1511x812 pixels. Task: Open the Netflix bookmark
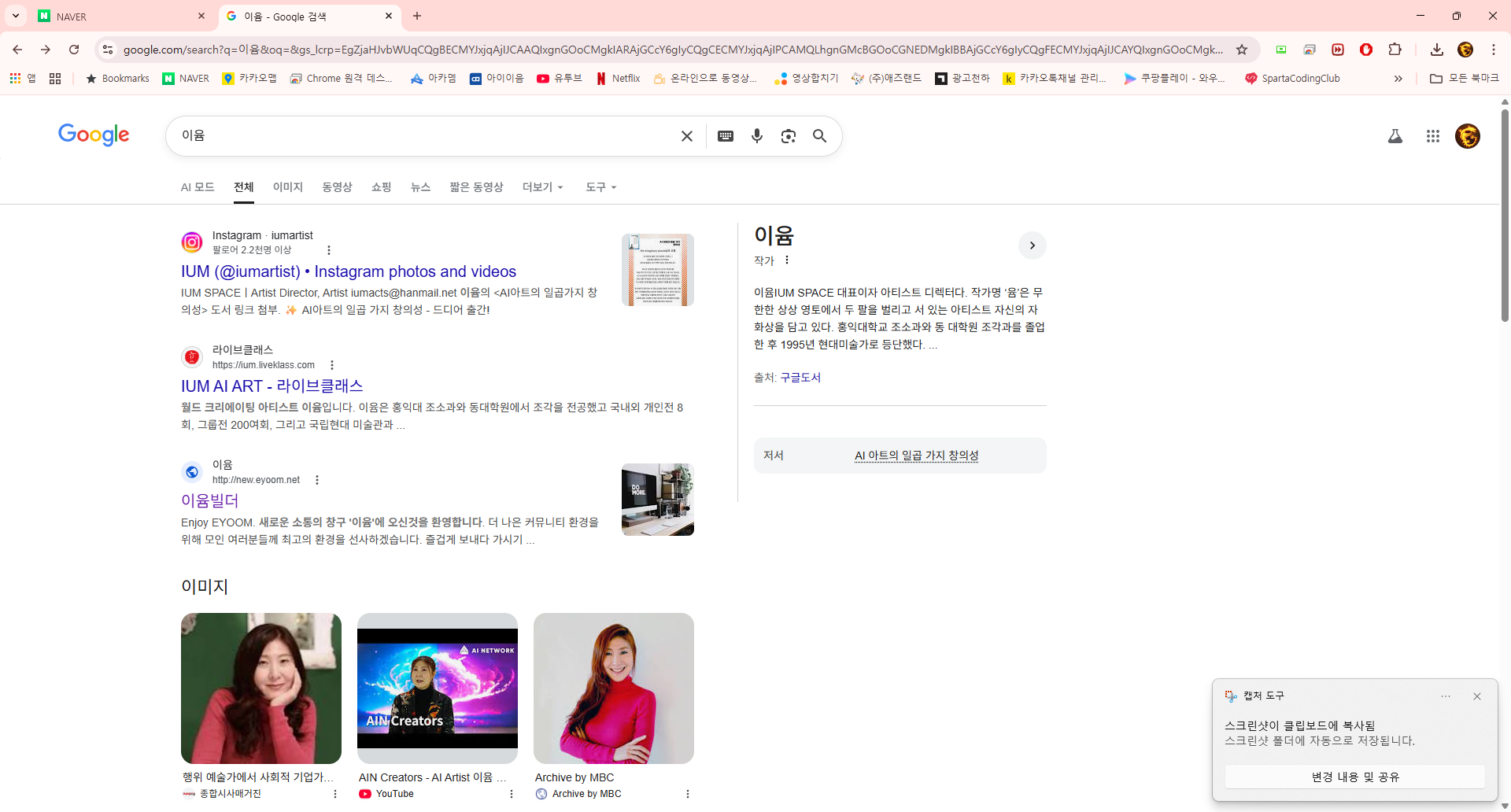[x=618, y=79]
